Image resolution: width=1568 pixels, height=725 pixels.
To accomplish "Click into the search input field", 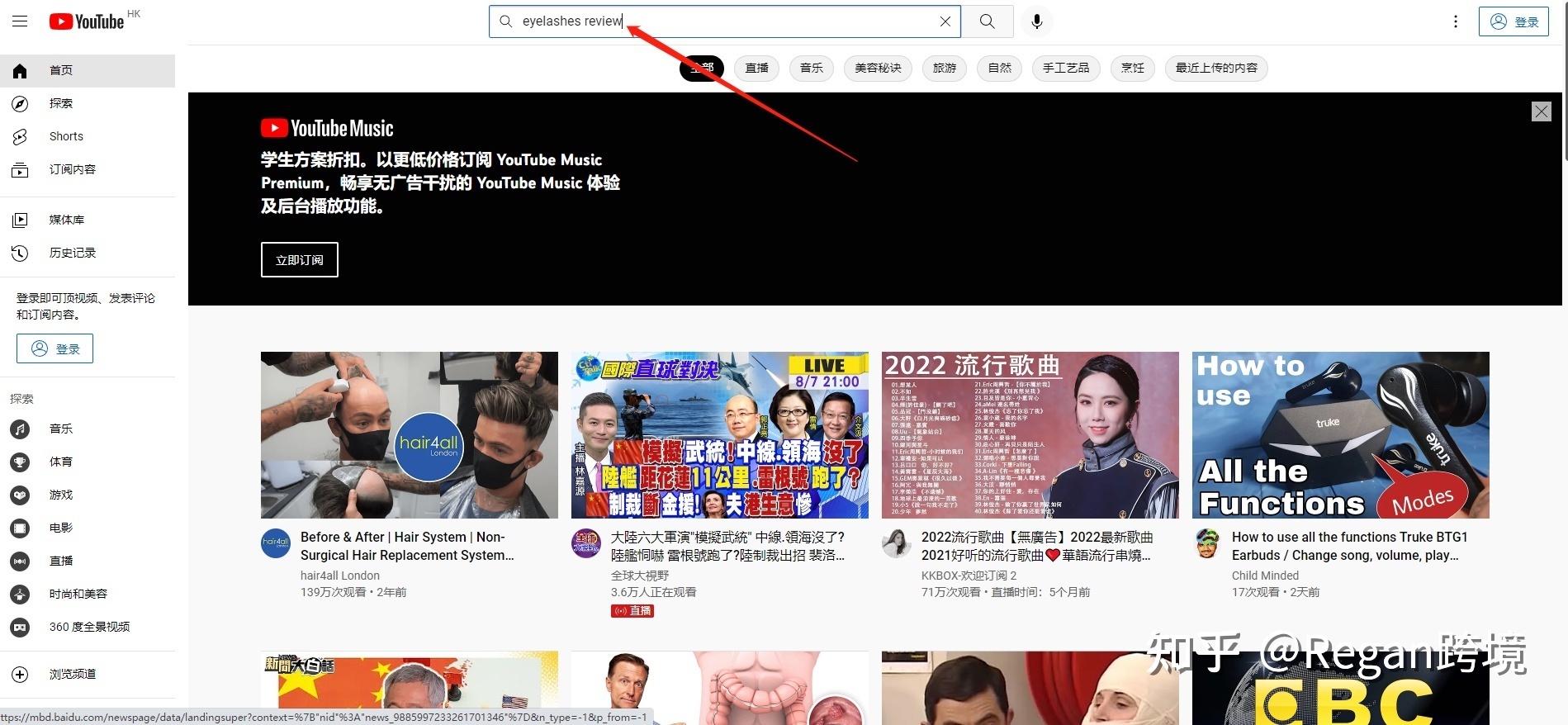I will pyautogui.click(x=725, y=21).
